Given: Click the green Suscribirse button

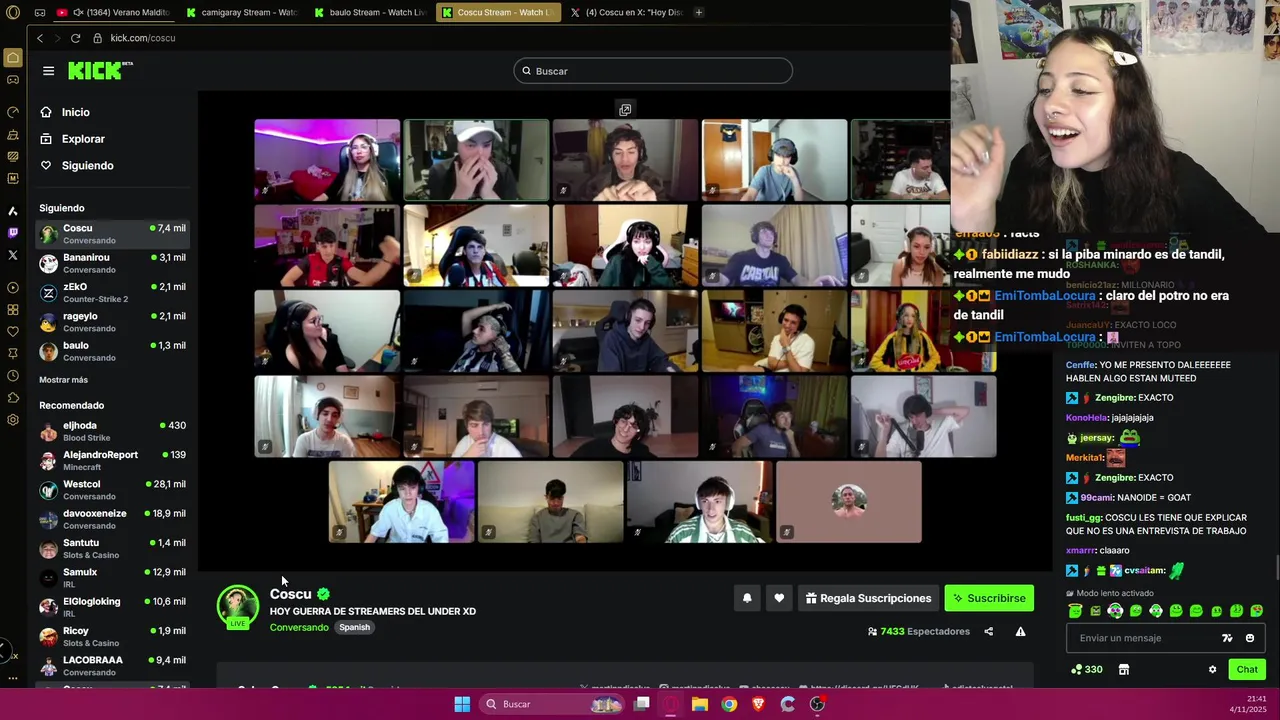Looking at the screenshot, I should tap(989, 598).
